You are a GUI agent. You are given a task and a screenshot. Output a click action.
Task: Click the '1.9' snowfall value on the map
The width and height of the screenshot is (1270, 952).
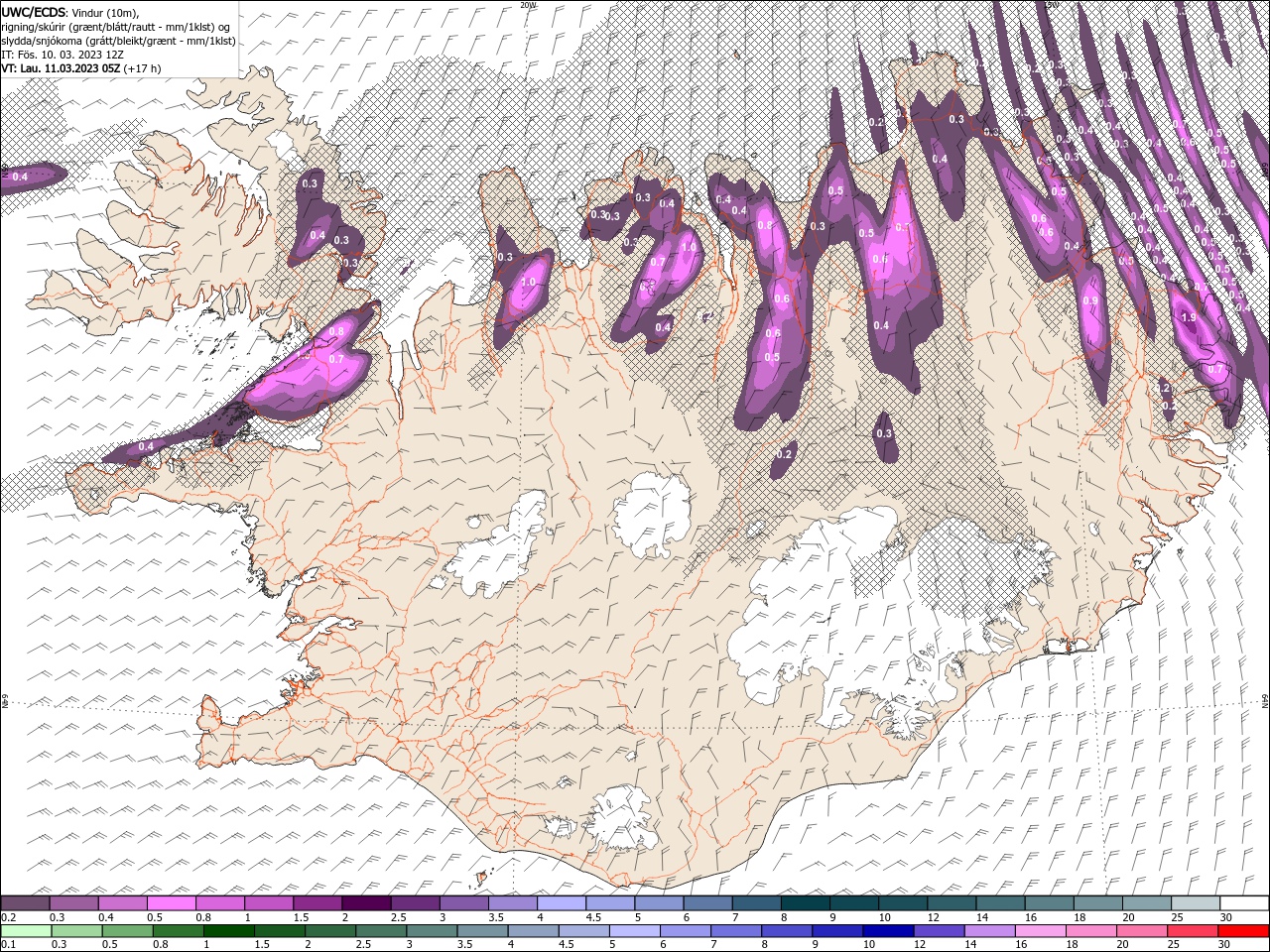1189,317
